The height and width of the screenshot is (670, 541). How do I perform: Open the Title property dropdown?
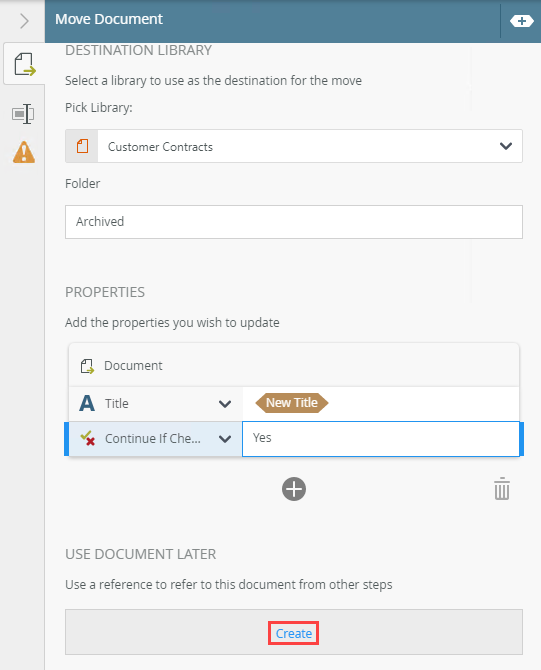click(x=225, y=404)
